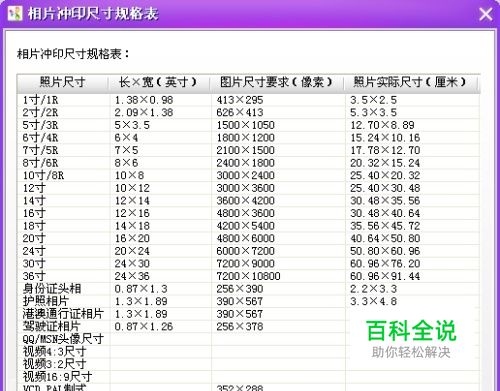Select the 驾驶证相片 row
Screen dimensions: 500x391
tap(248, 326)
